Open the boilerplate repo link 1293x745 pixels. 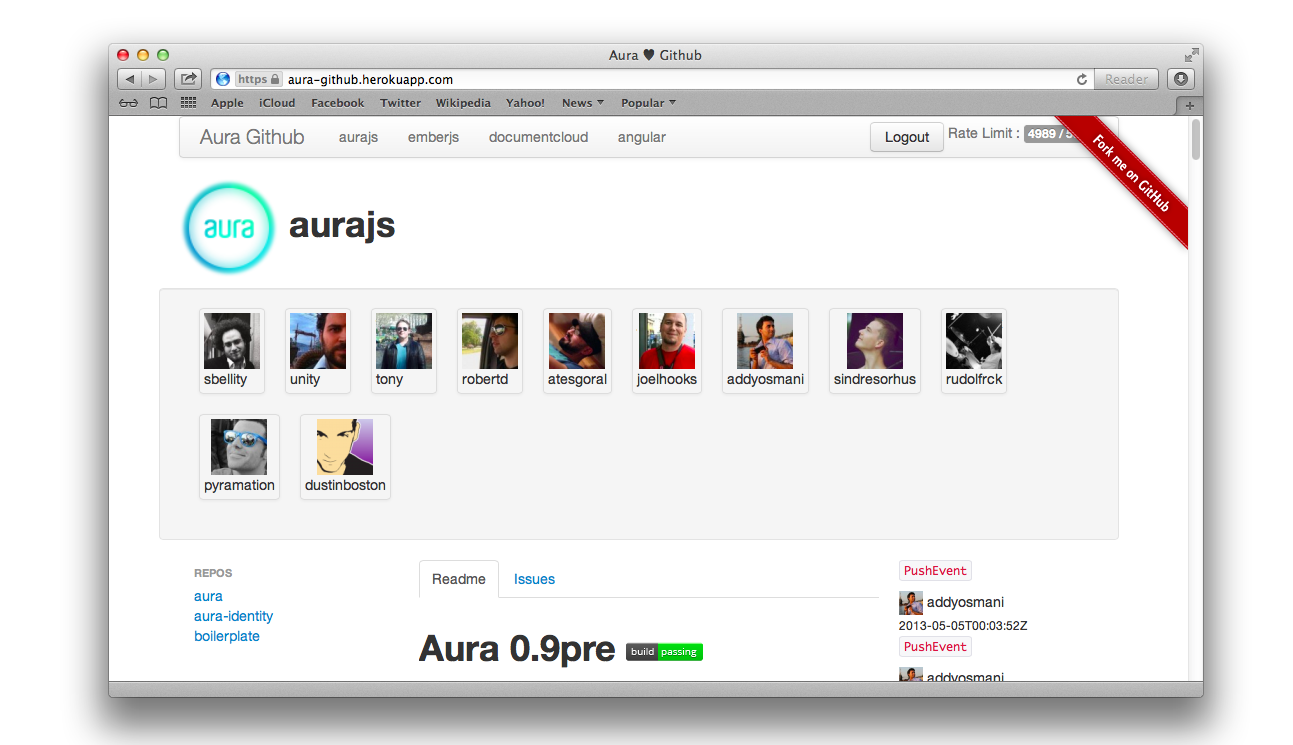pyautogui.click(x=227, y=636)
